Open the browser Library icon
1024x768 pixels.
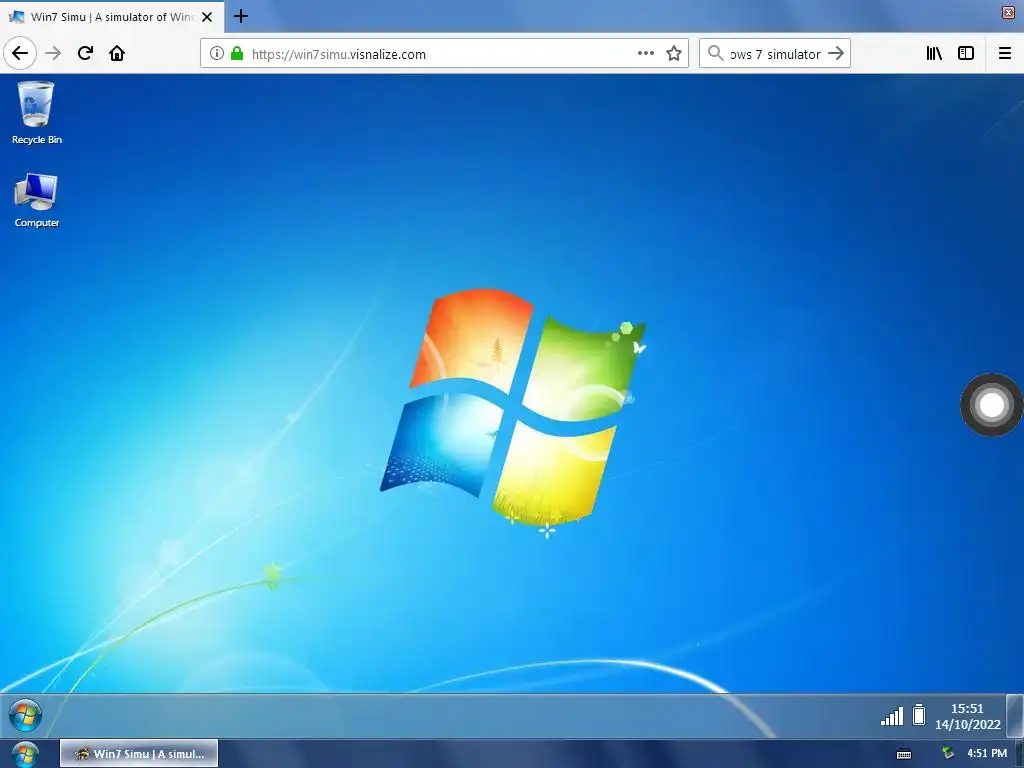[934, 54]
